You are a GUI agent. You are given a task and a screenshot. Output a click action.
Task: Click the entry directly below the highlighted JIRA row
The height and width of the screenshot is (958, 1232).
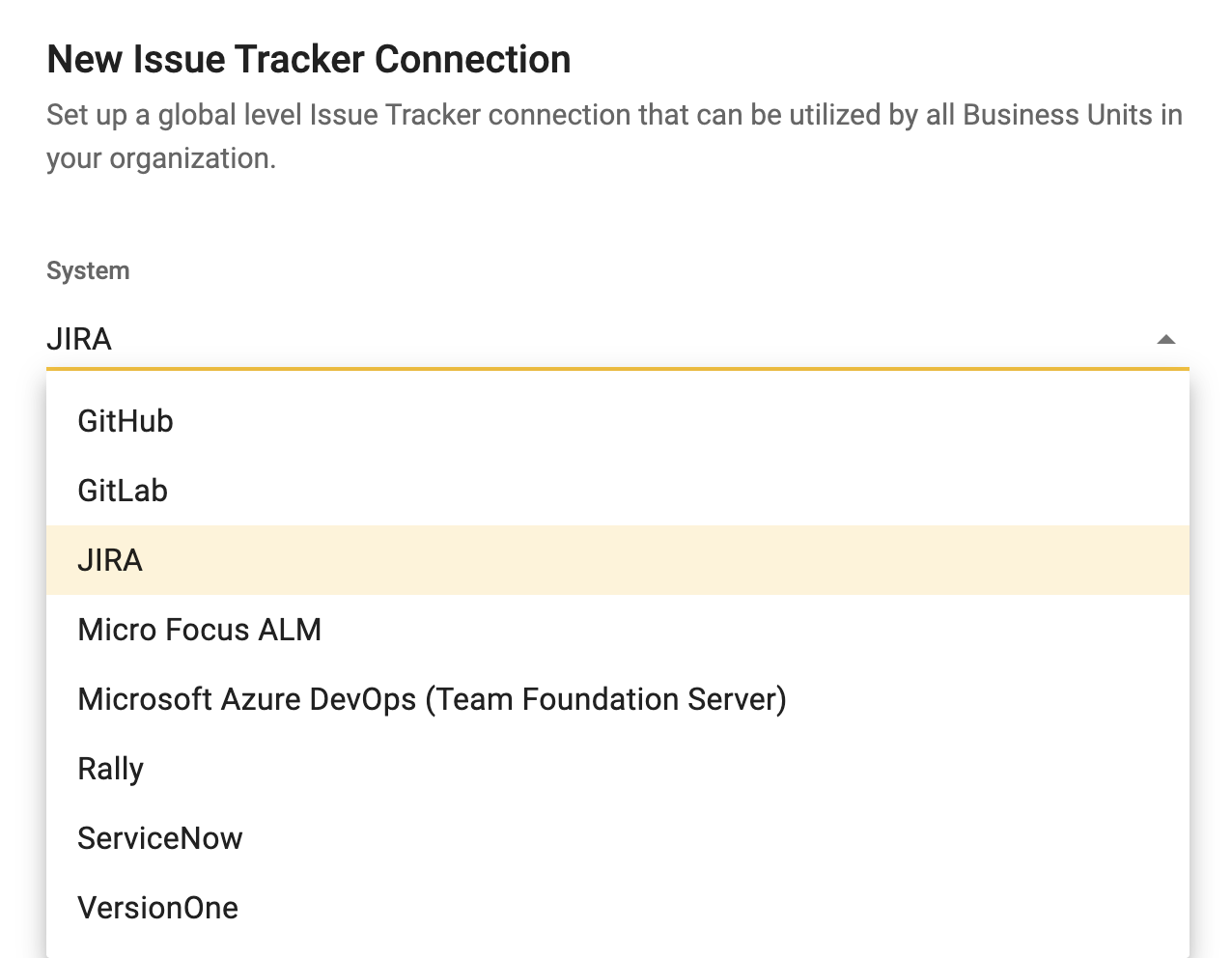(x=199, y=630)
